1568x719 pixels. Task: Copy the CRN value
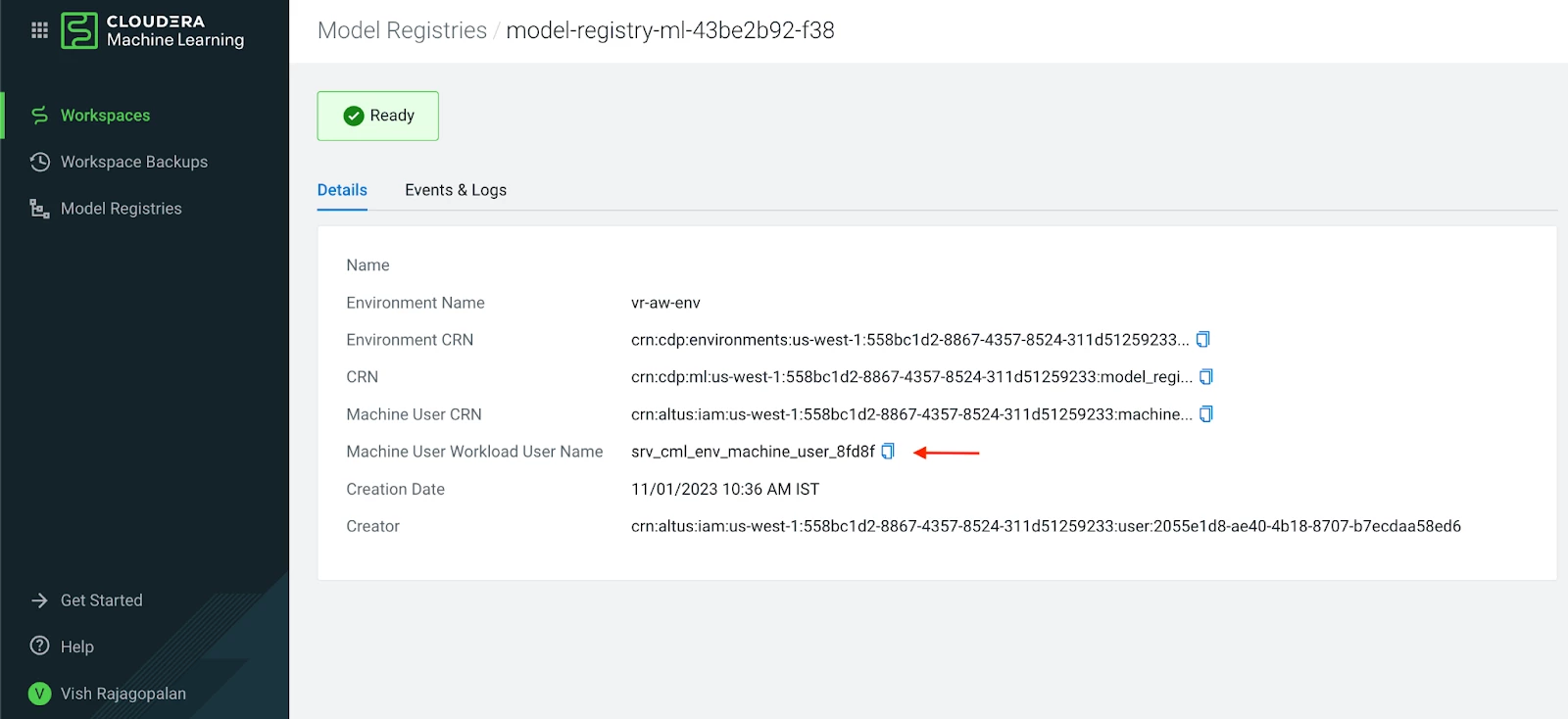(1206, 377)
